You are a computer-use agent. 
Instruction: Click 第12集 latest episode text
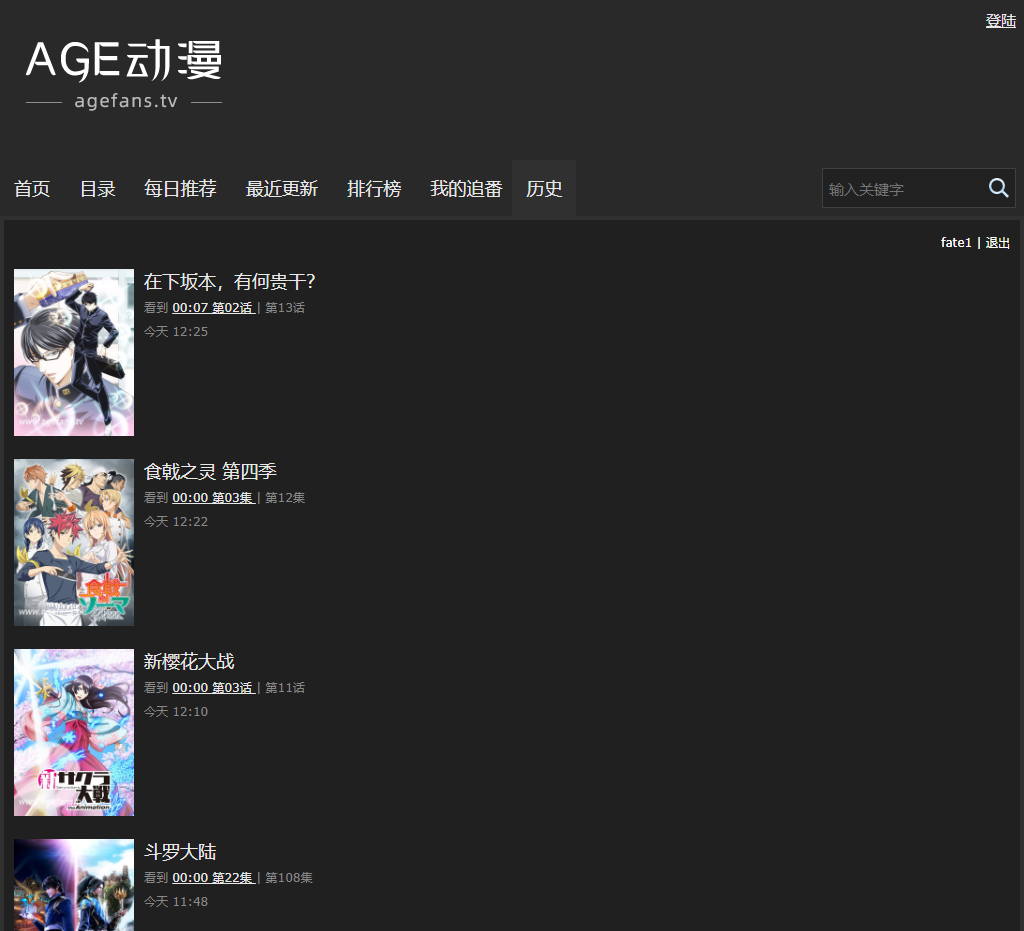click(285, 497)
